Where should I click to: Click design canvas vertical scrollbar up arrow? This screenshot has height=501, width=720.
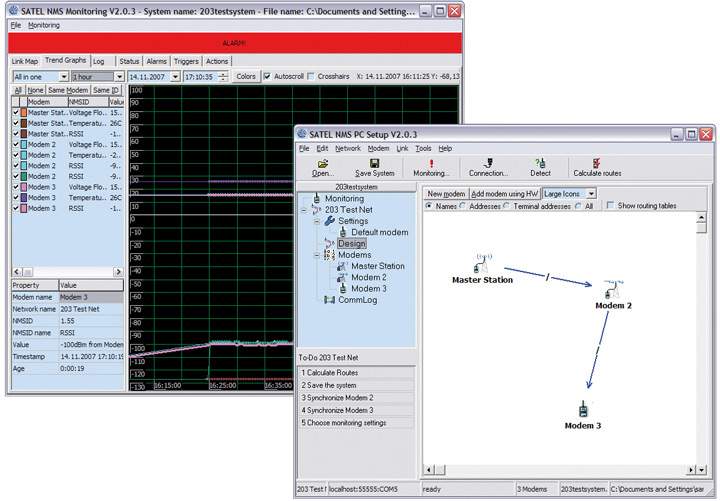point(701,217)
